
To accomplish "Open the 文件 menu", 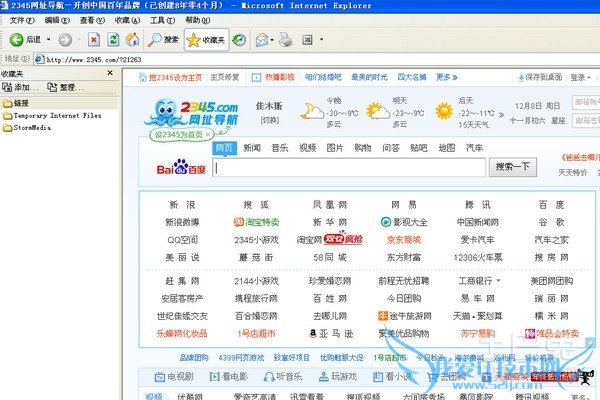I will coord(22,20).
